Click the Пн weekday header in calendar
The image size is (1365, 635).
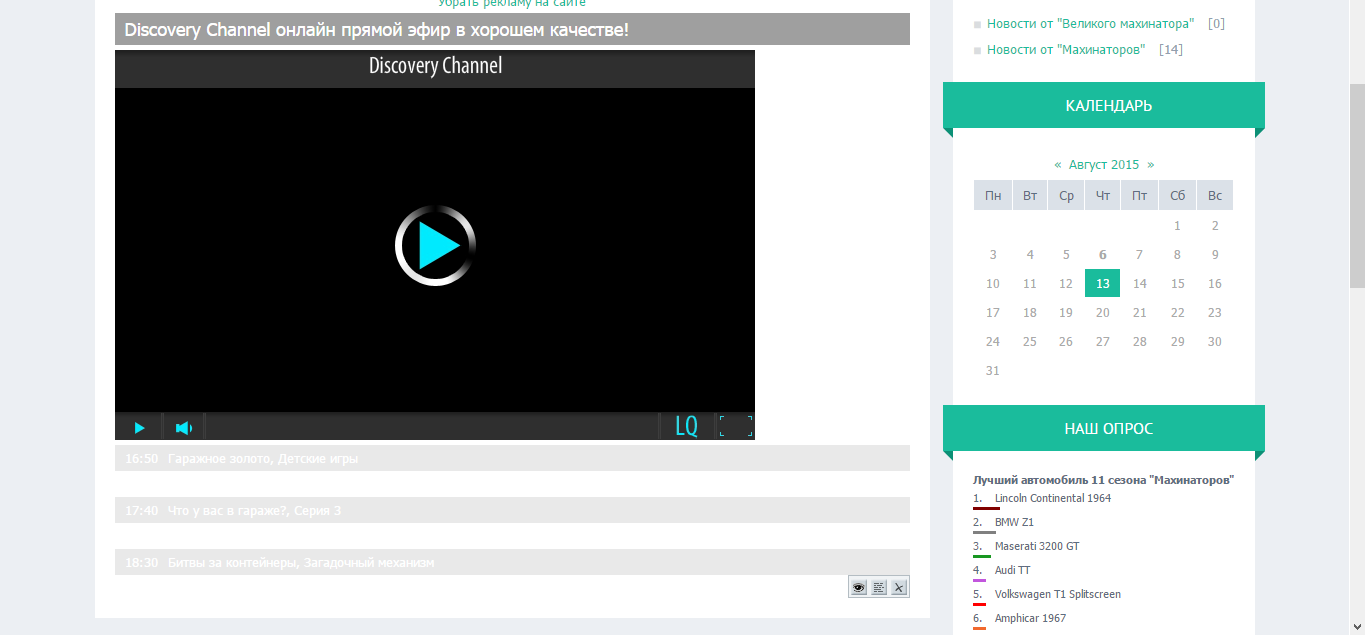(x=992, y=195)
